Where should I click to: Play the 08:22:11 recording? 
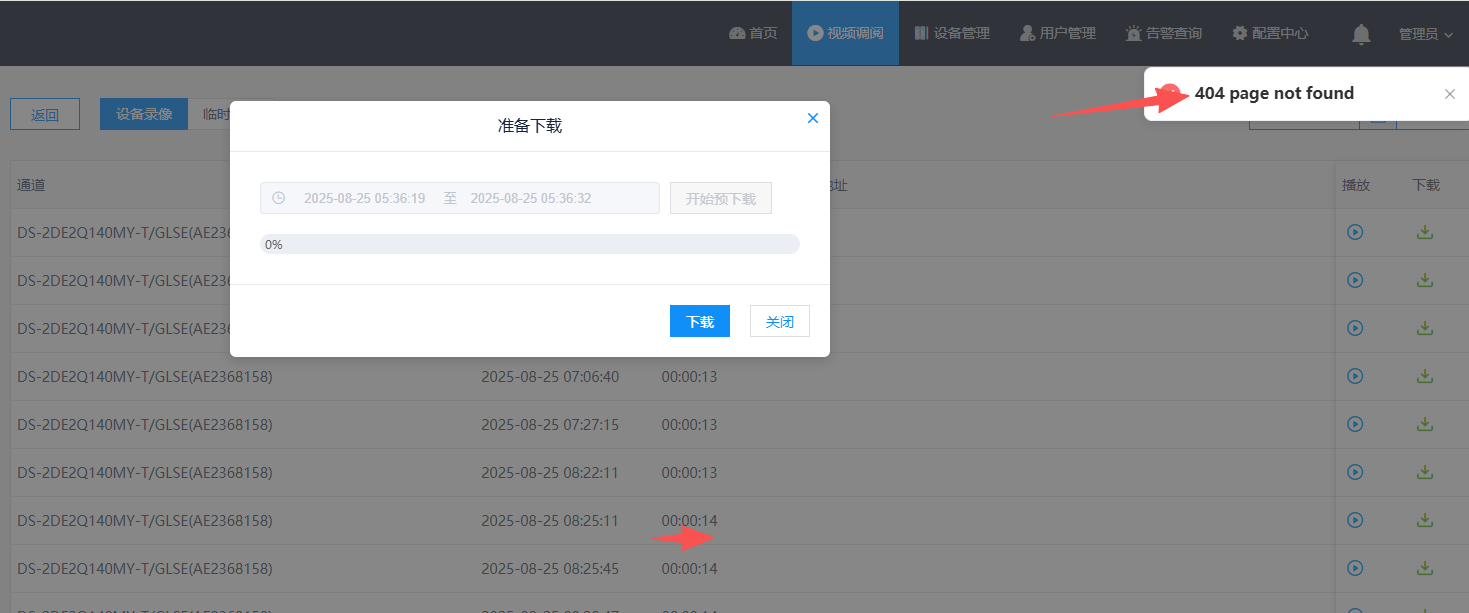point(1355,472)
